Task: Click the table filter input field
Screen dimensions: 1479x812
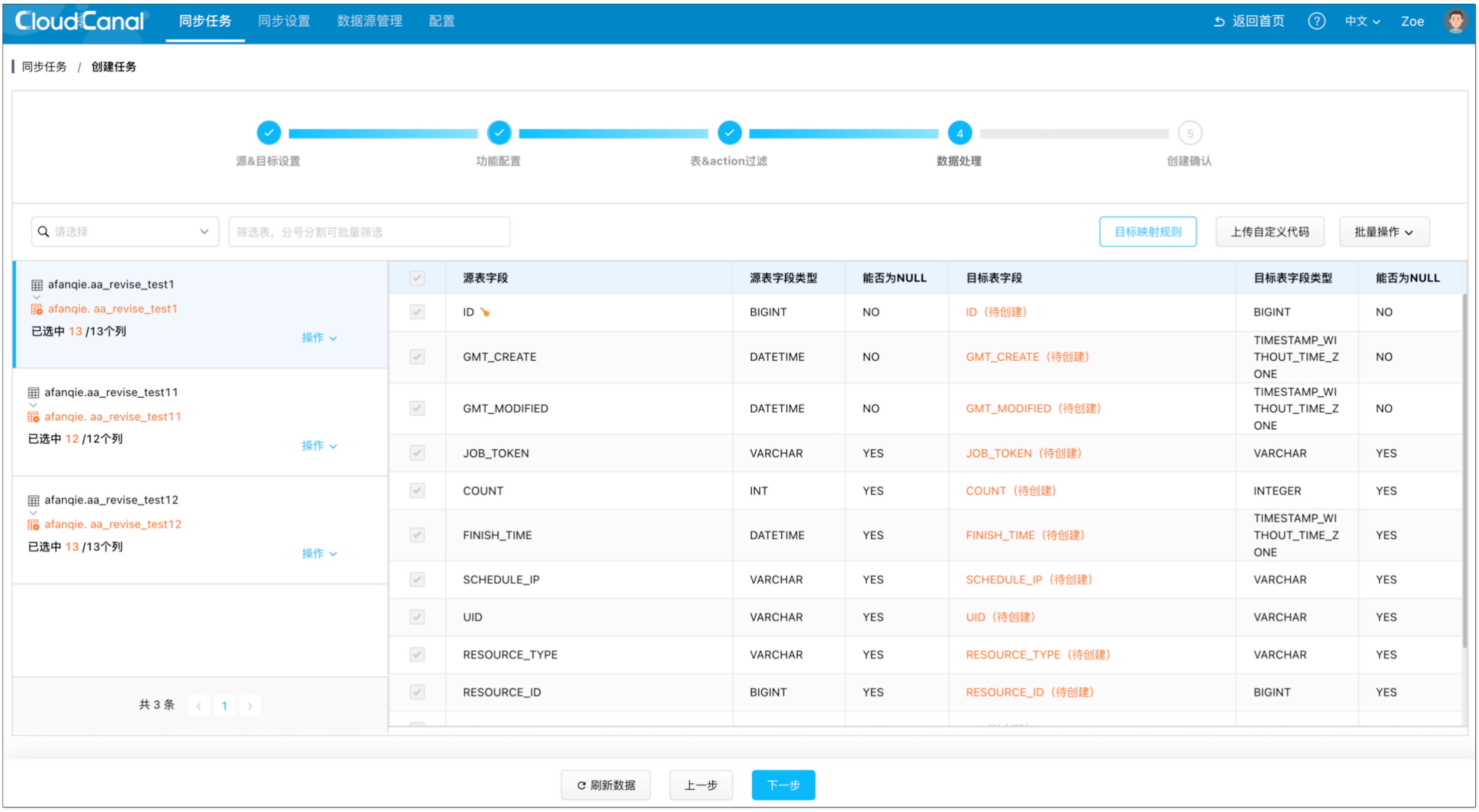Action: click(x=369, y=232)
